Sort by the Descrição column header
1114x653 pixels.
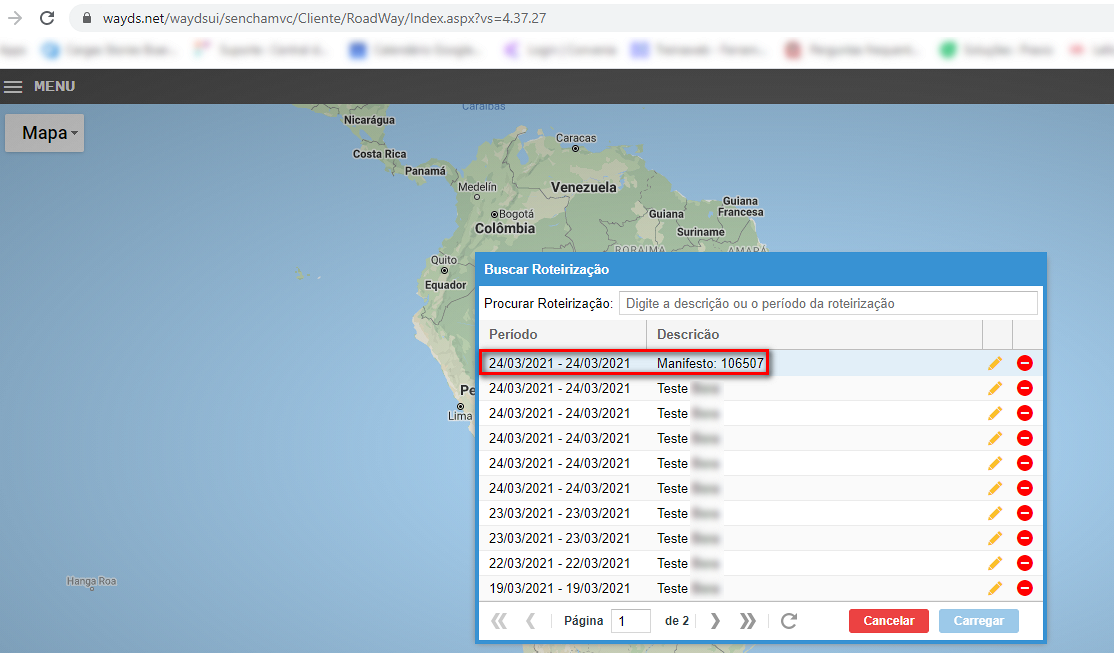(814, 334)
